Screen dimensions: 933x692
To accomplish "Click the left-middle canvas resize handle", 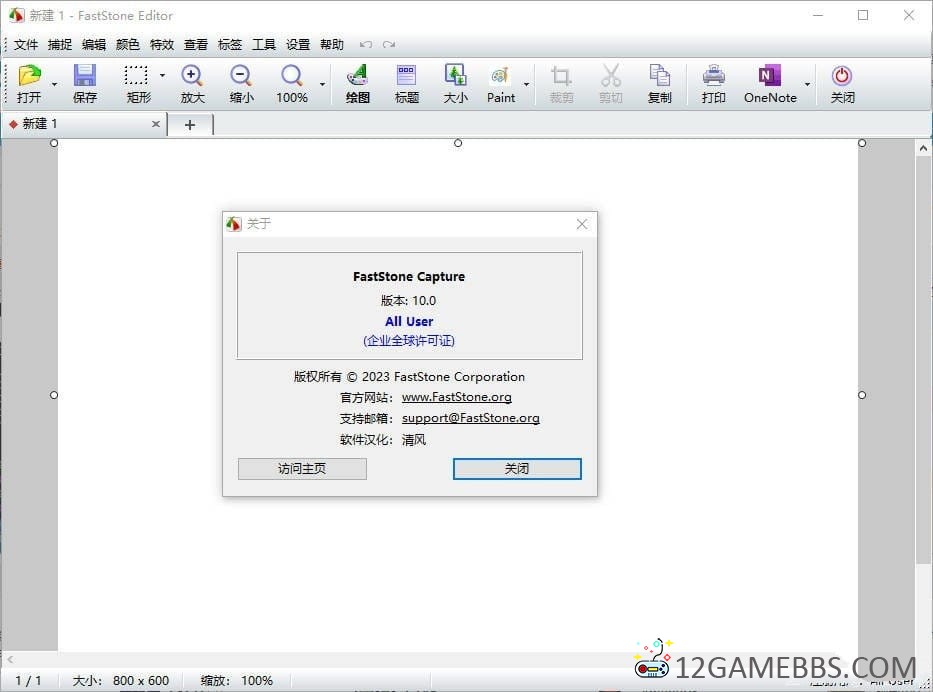I will pos(54,395).
